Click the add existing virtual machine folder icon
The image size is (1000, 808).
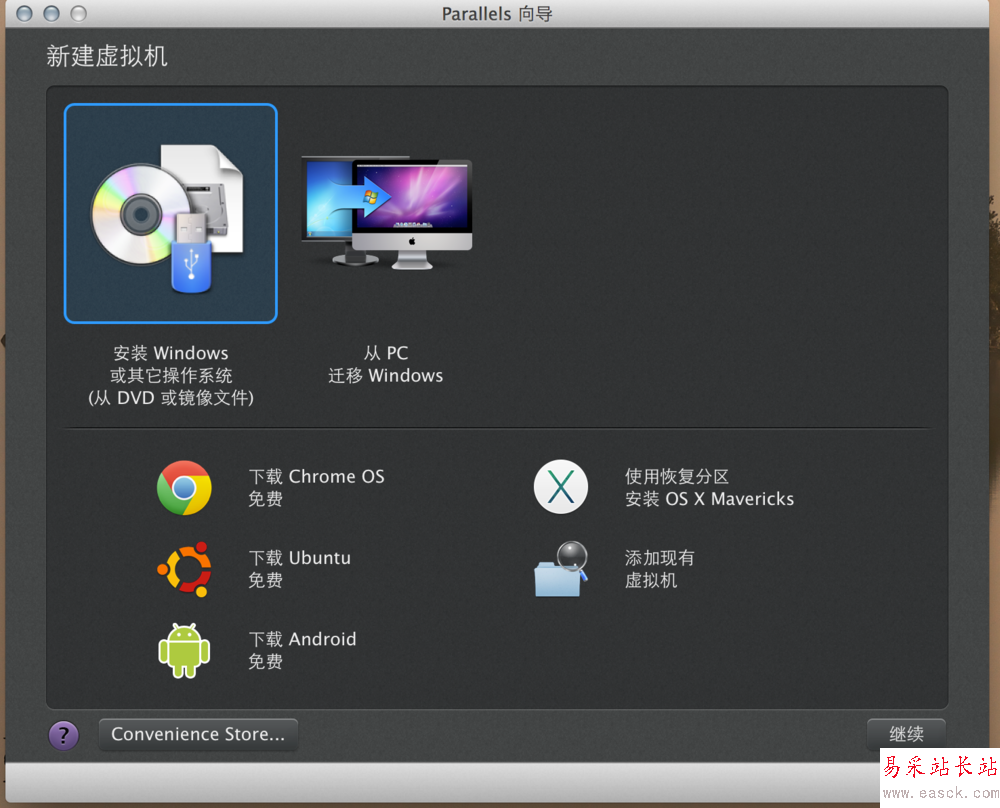[x=561, y=569]
